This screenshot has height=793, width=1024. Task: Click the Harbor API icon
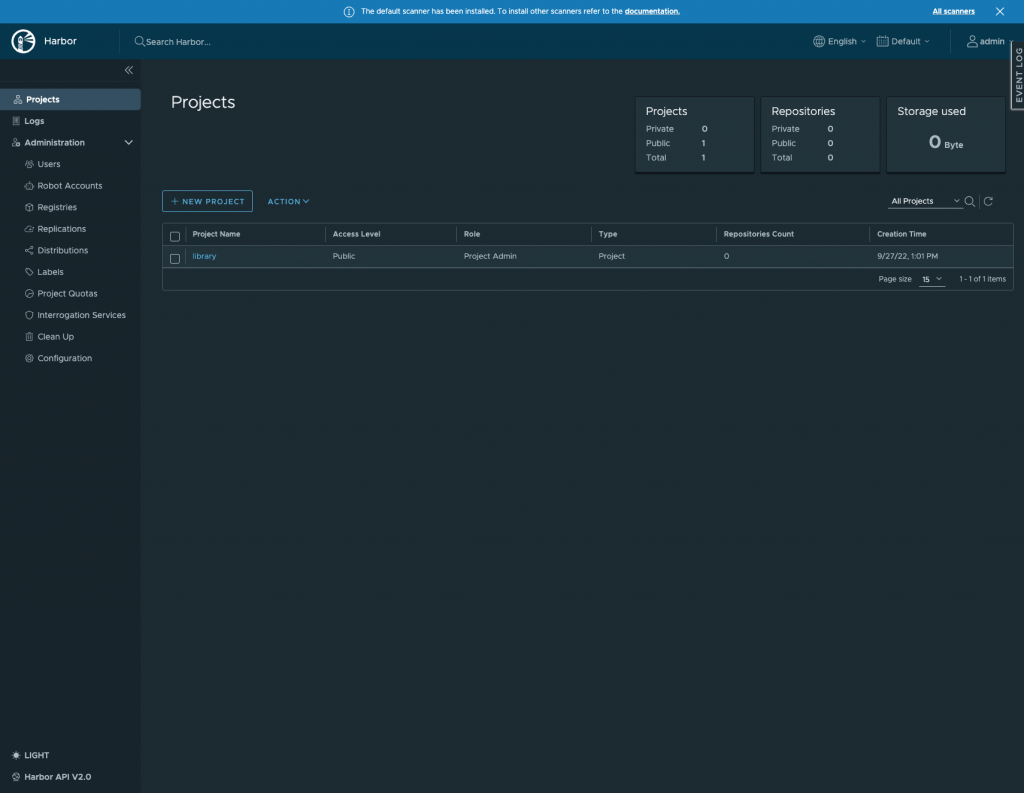(x=16, y=777)
